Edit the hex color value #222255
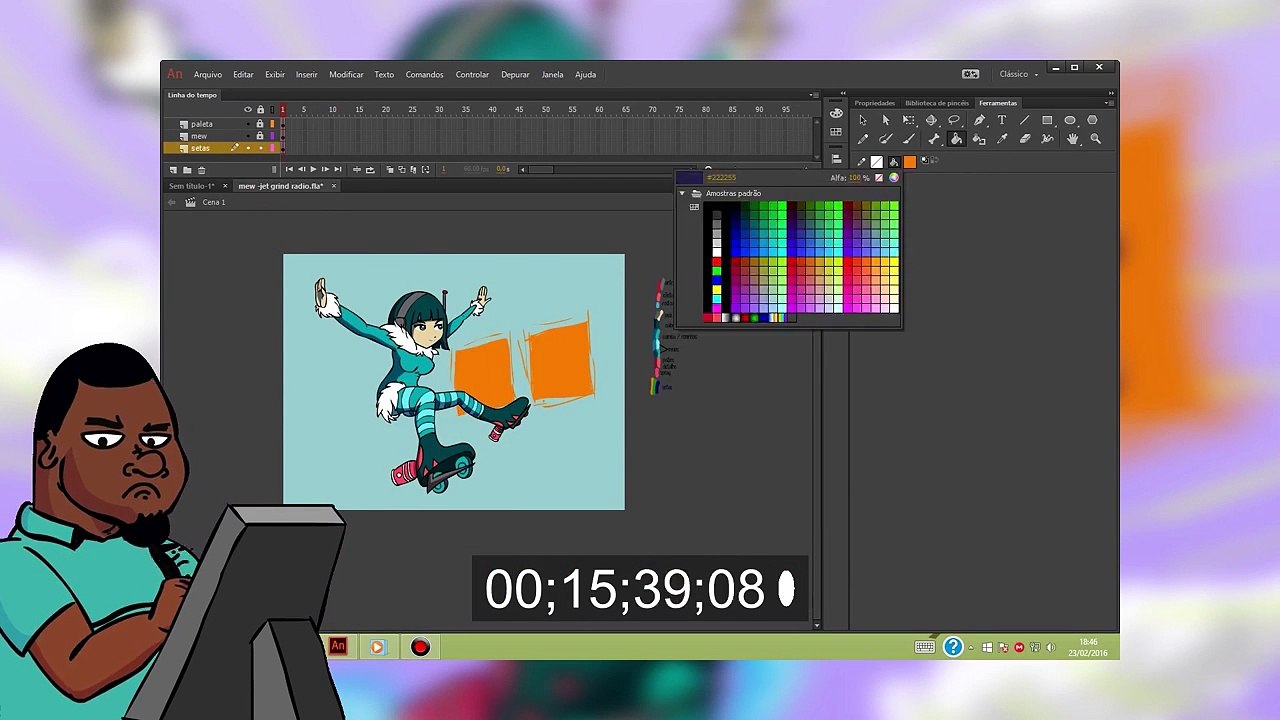The height and width of the screenshot is (720, 1280). pyautogui.click(x=722, y=178)
